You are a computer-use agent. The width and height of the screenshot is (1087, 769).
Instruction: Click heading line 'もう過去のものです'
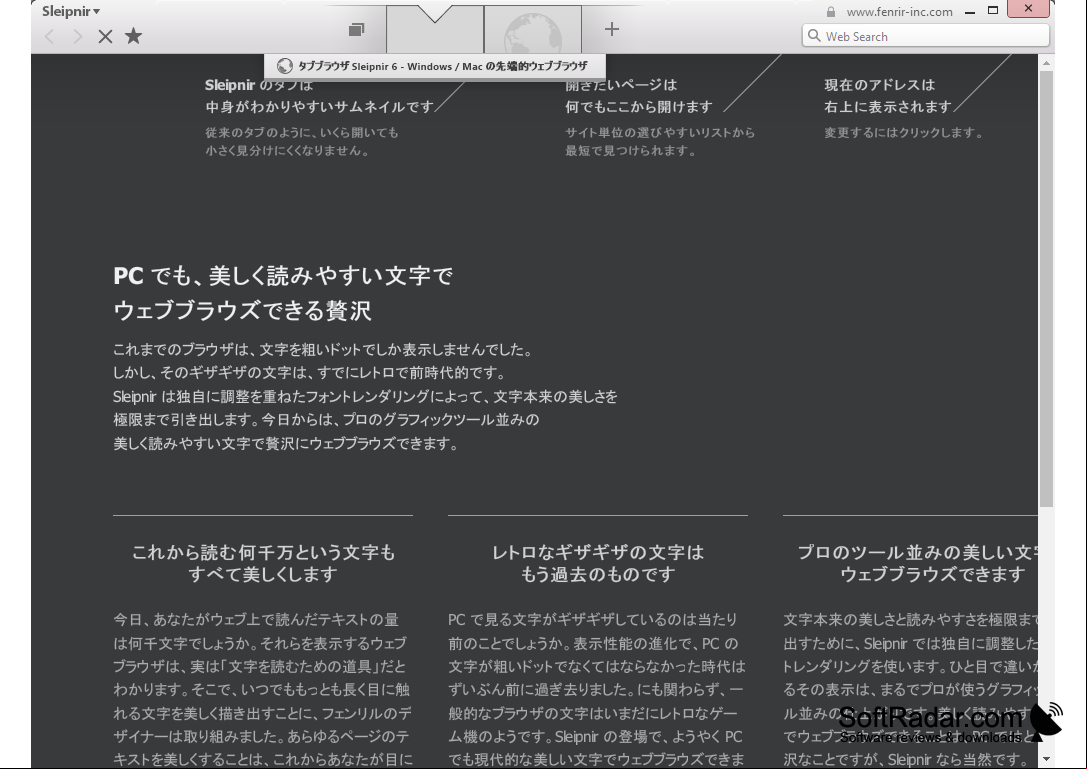(x=598, y=575)
